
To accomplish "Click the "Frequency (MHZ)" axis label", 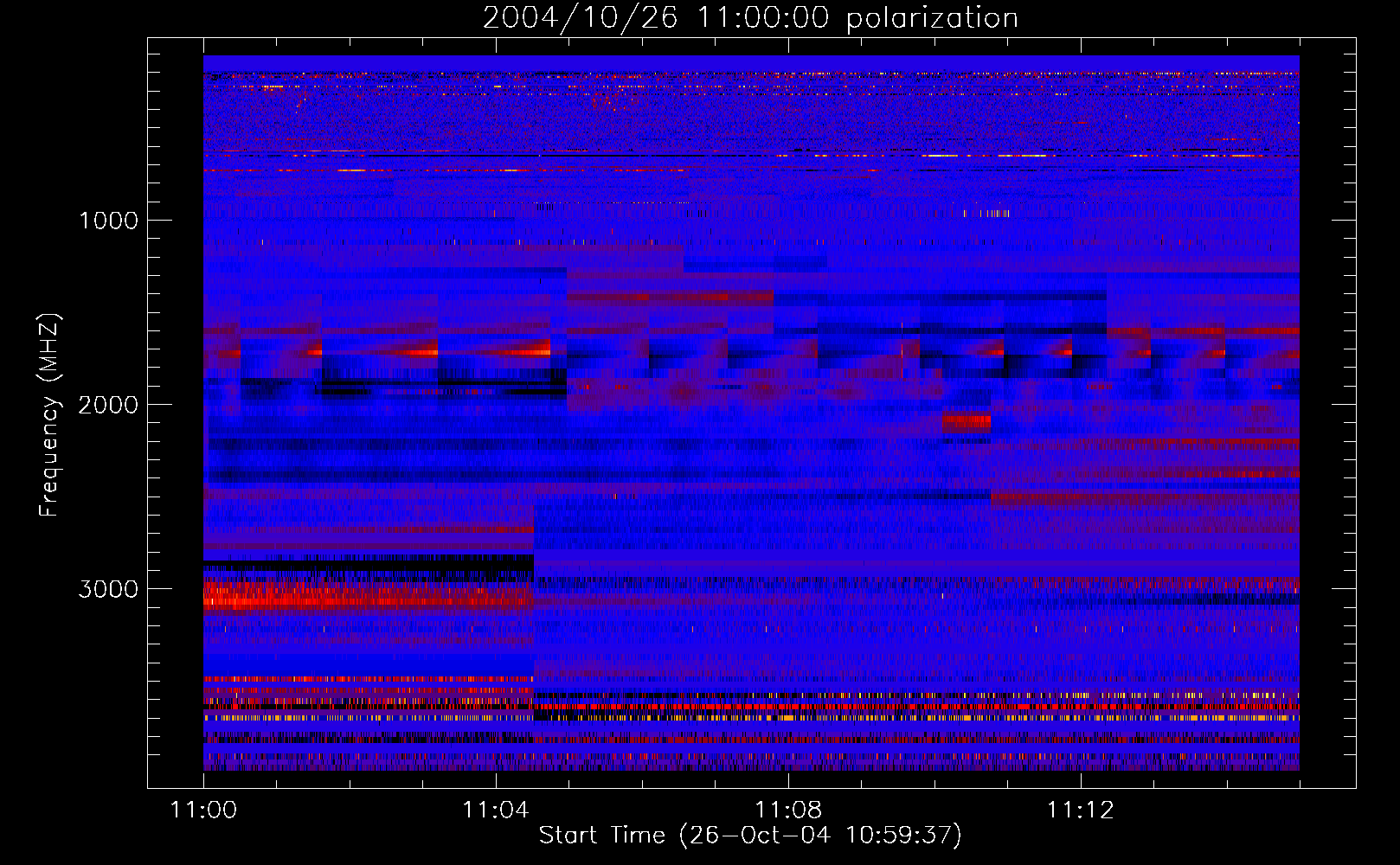I will coord(48,415).
